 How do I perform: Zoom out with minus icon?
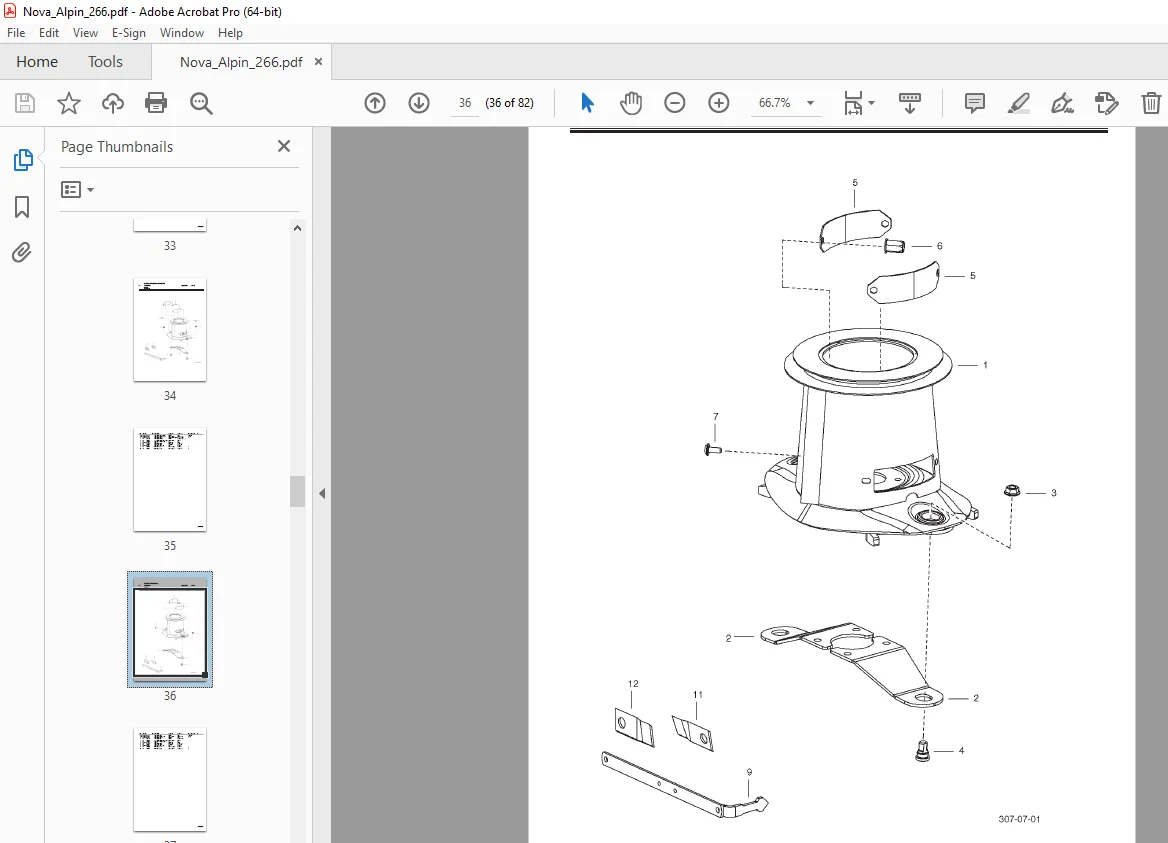(674, 103)
